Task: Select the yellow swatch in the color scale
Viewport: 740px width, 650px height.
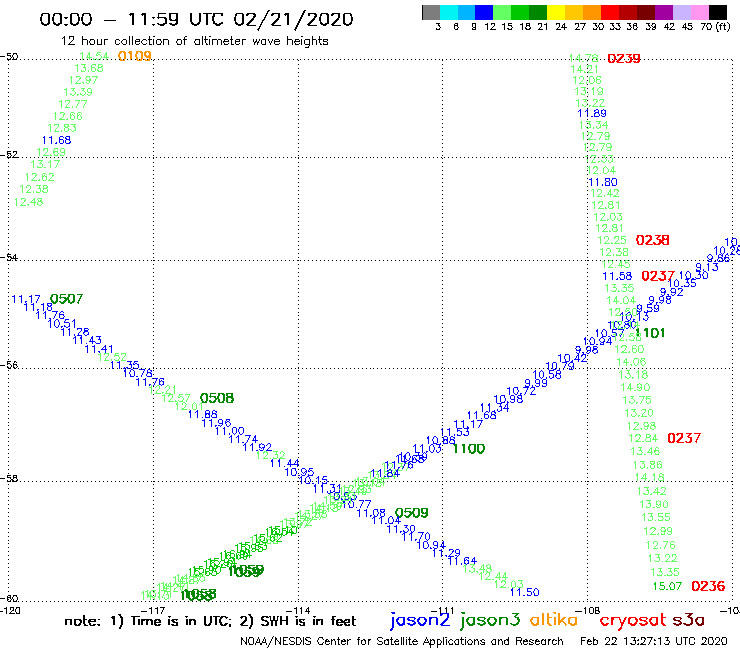Action: click(x=556, y=12)
